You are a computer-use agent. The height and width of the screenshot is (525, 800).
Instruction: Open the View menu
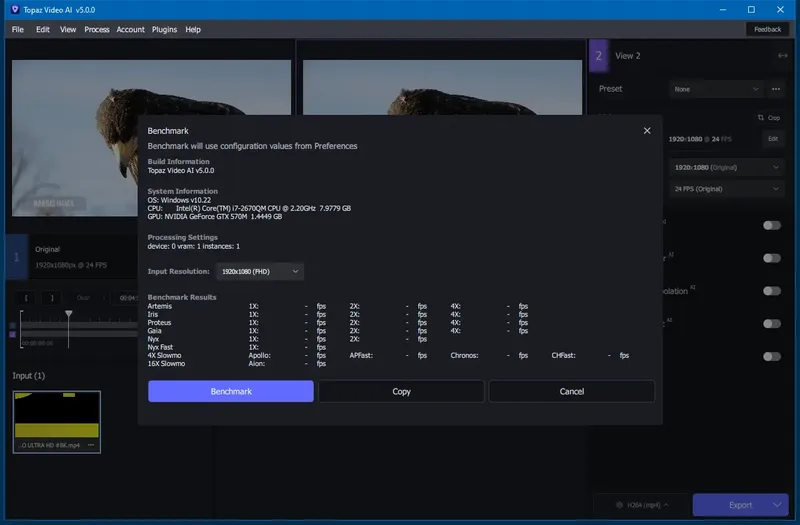click(x=68, y=30)
